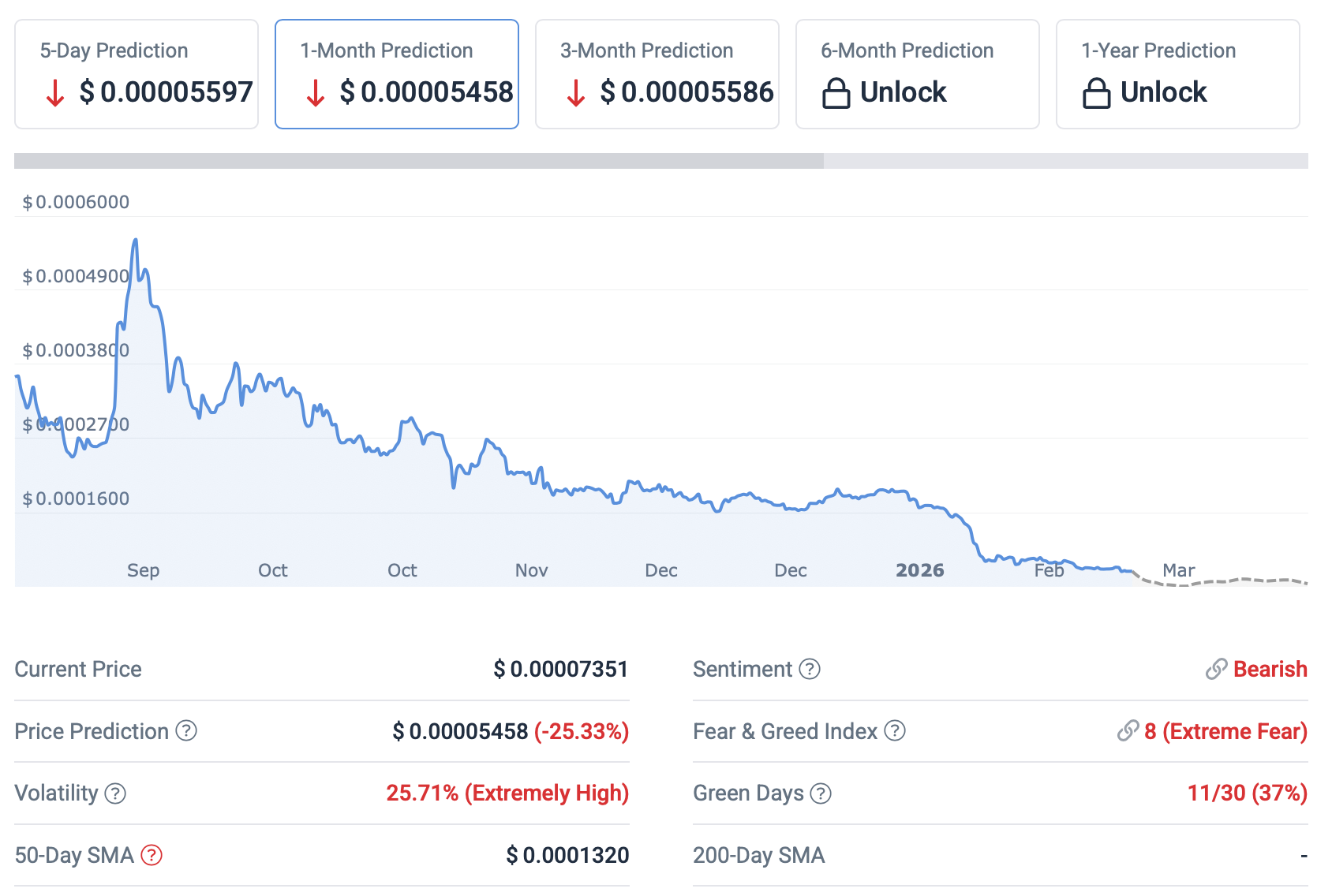Click the red help icon by 50-Day SMA
Image resolution: width=1332 pixels, height=896 pixels.
coord(152,855)
